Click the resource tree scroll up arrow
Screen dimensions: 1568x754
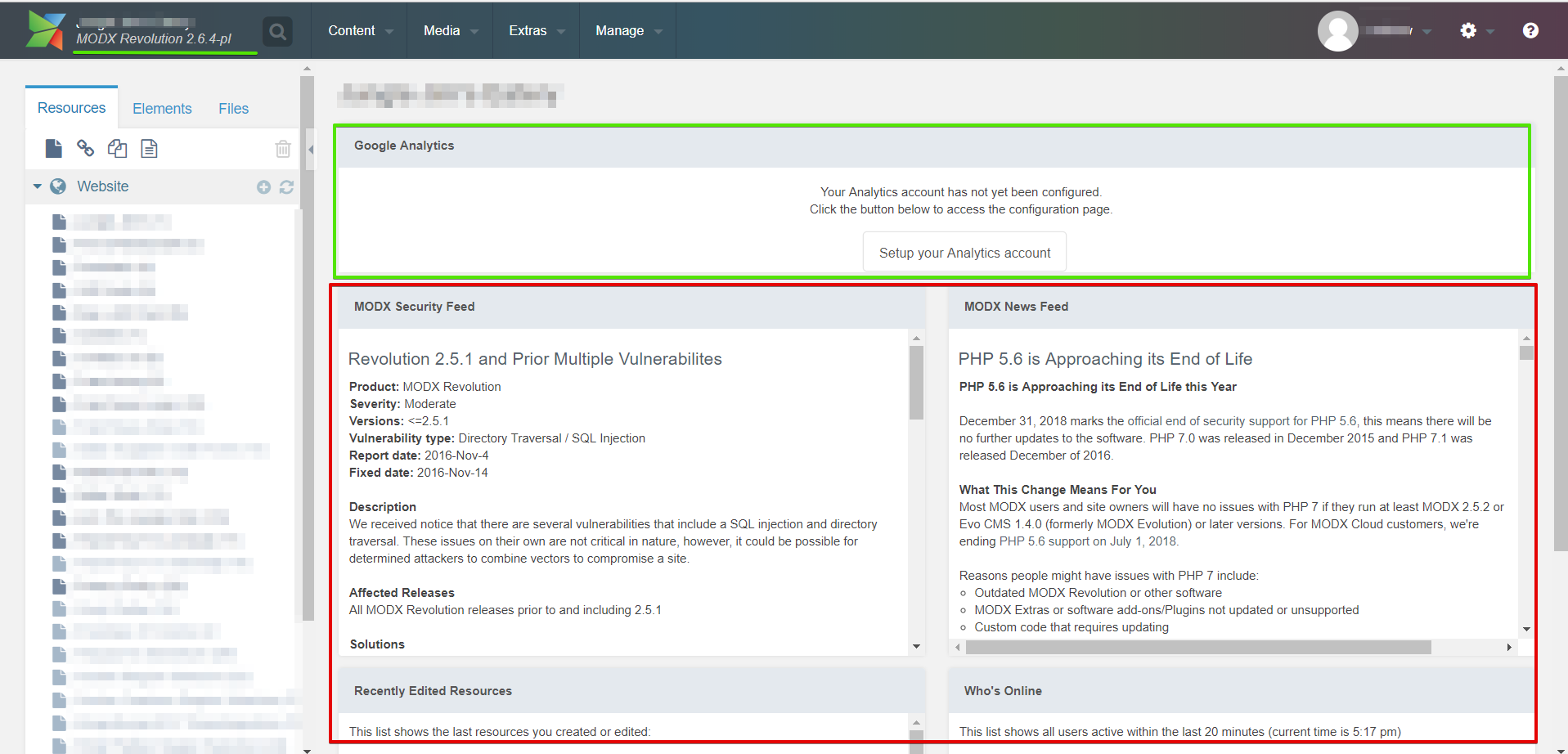click(x=307, y=69)
